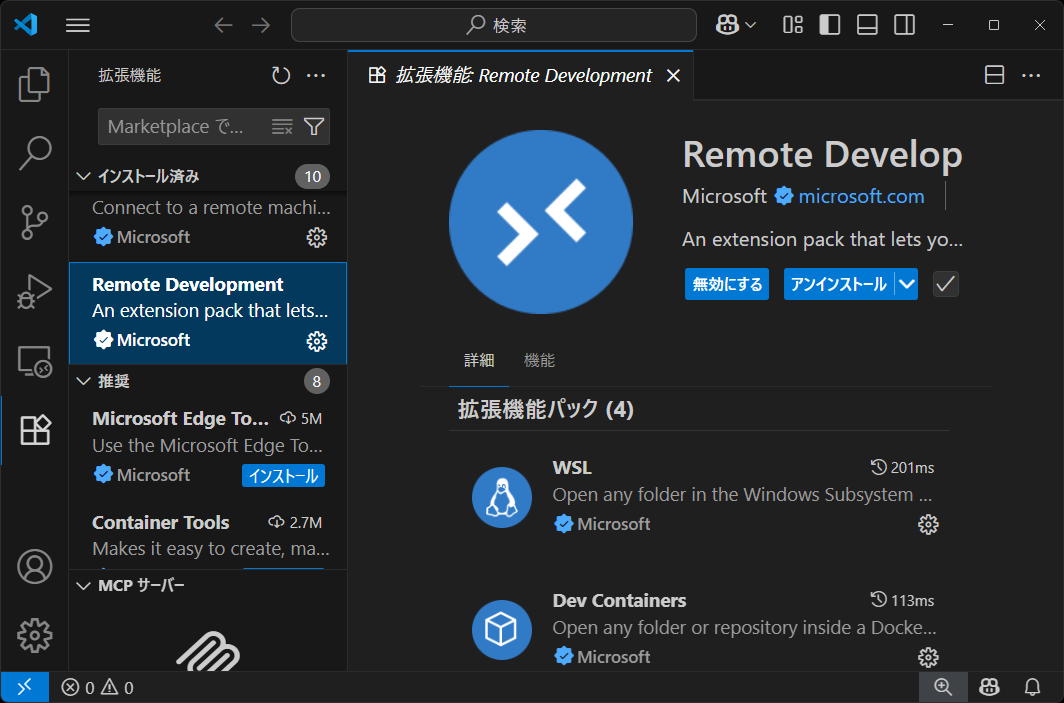1064x703 pixels.
Task: Open notifications bell in status bar
Action: (x=1032, y=687)
